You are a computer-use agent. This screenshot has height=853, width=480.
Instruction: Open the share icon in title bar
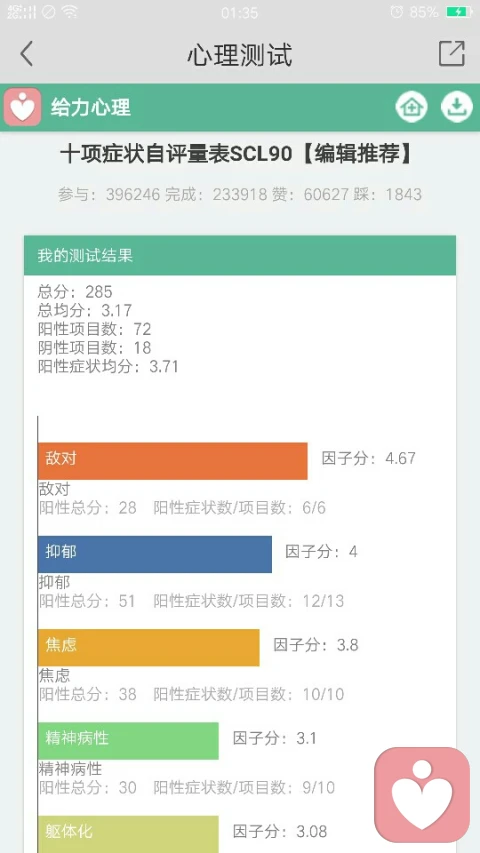452,53
